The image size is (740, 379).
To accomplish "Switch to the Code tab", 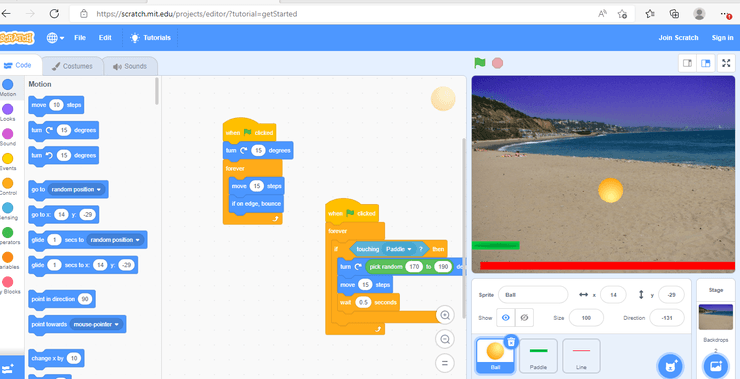I will point(19,66).
